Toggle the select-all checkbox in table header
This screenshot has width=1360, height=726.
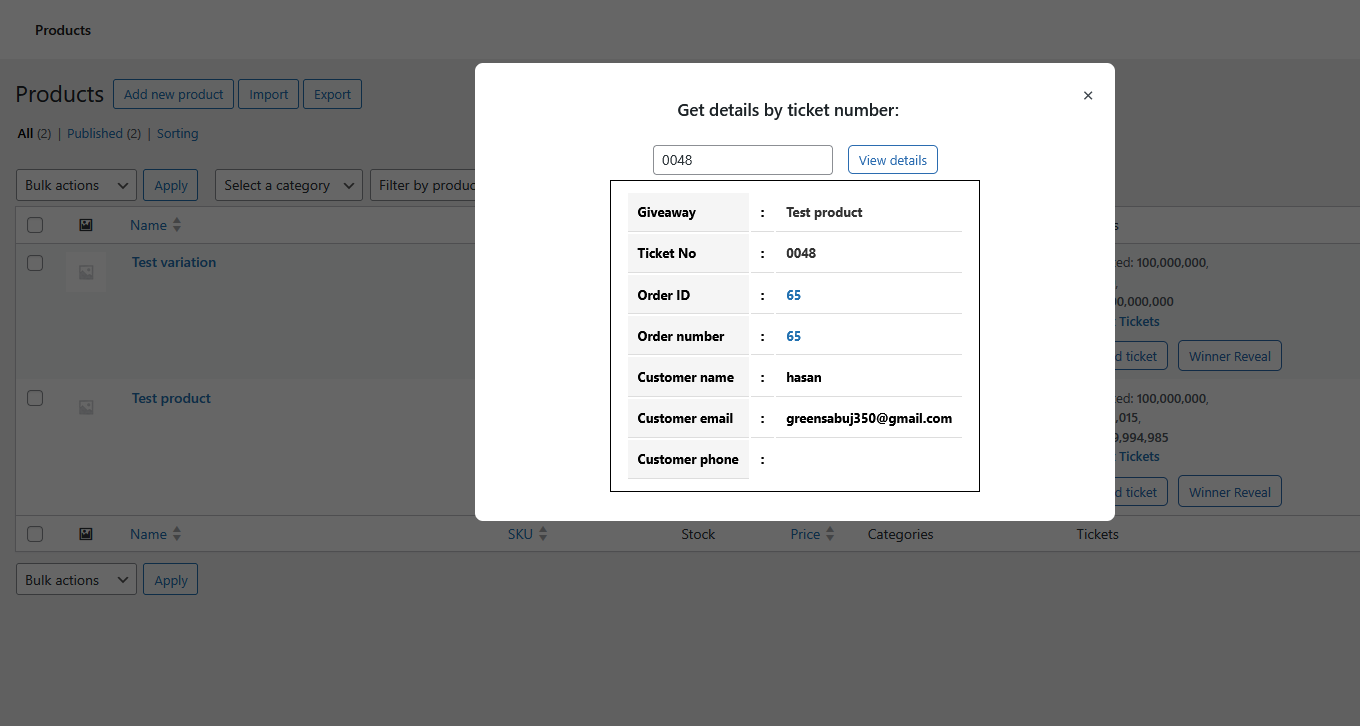35,225
